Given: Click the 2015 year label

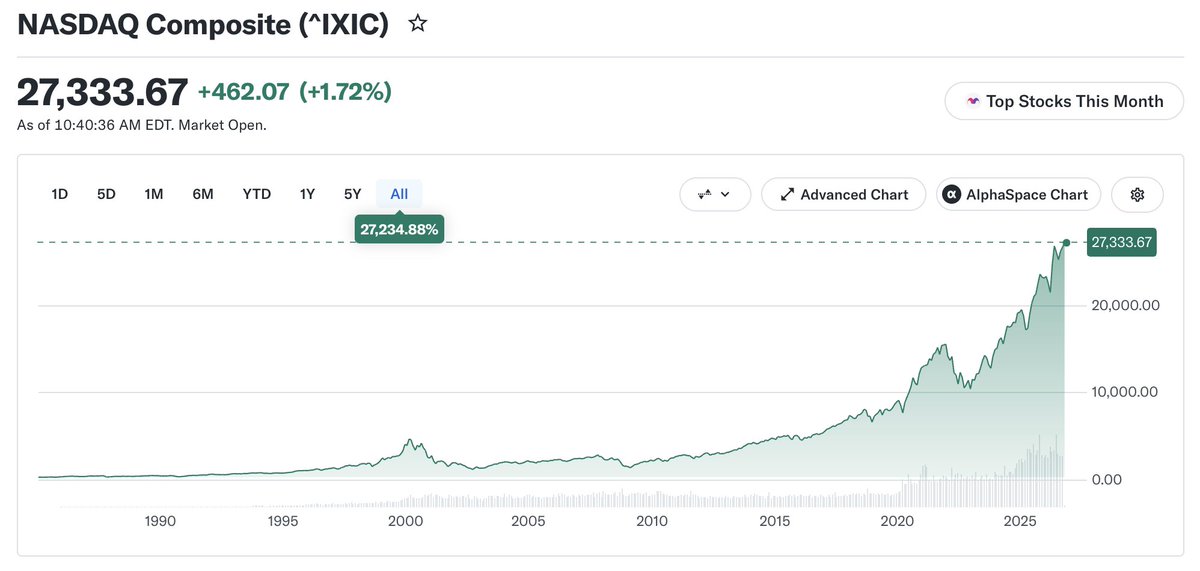Looking at the screenshot, I should click(774, 521).
